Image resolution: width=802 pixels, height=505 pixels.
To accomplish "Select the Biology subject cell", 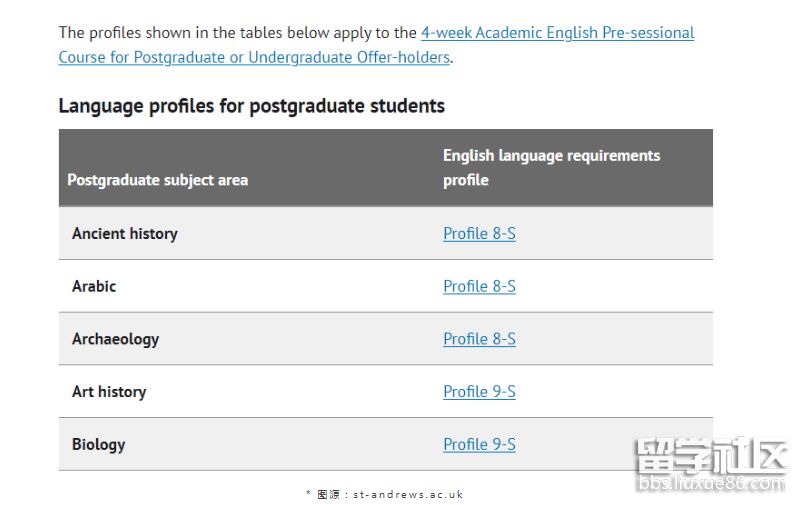I will tap(98, 445).
